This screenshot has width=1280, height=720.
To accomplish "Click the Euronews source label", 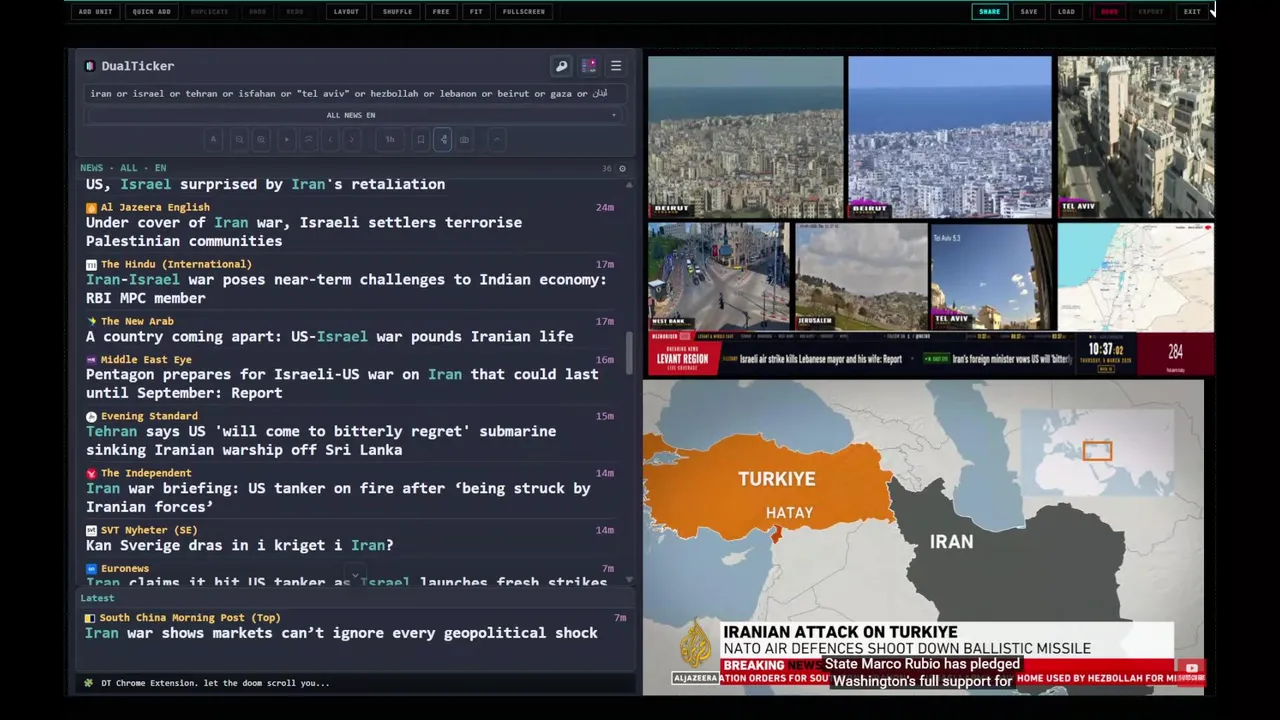I will (x=125, y=569).
